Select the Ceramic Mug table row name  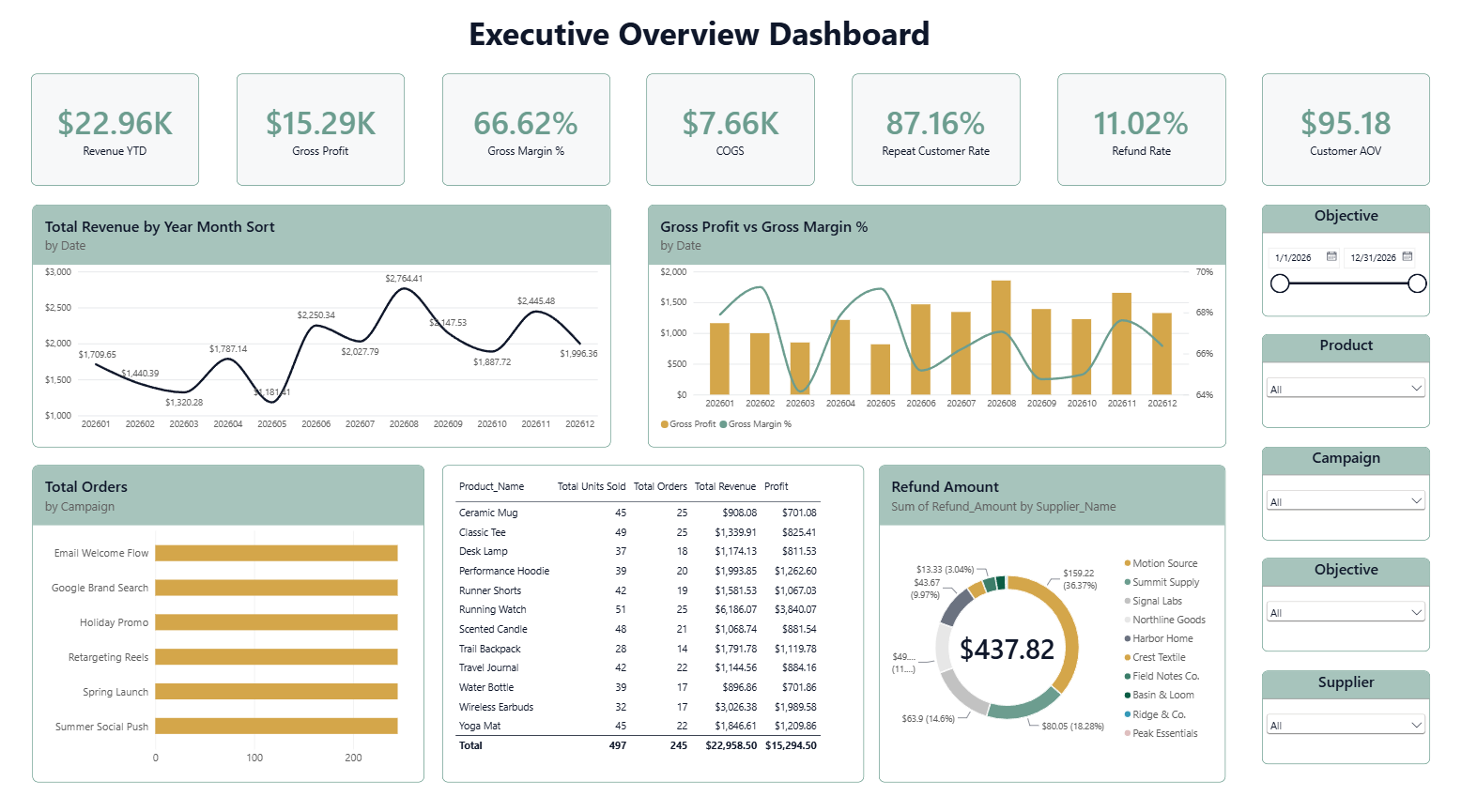point(488,513)
